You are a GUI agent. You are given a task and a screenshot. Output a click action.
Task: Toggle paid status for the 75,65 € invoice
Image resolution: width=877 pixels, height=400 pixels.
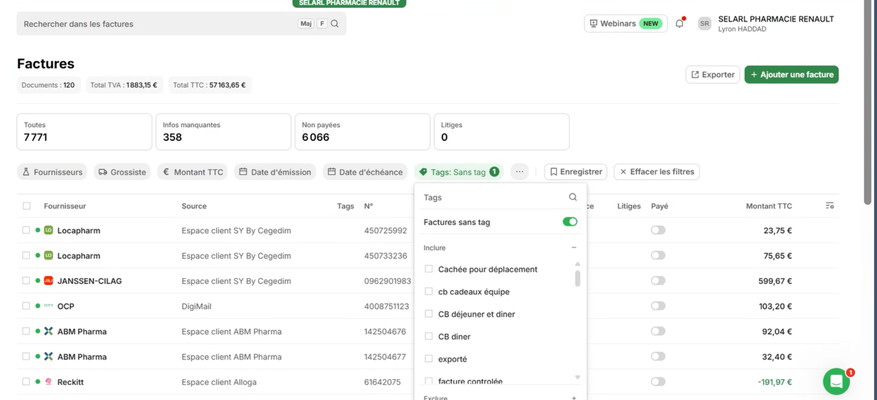658,255
